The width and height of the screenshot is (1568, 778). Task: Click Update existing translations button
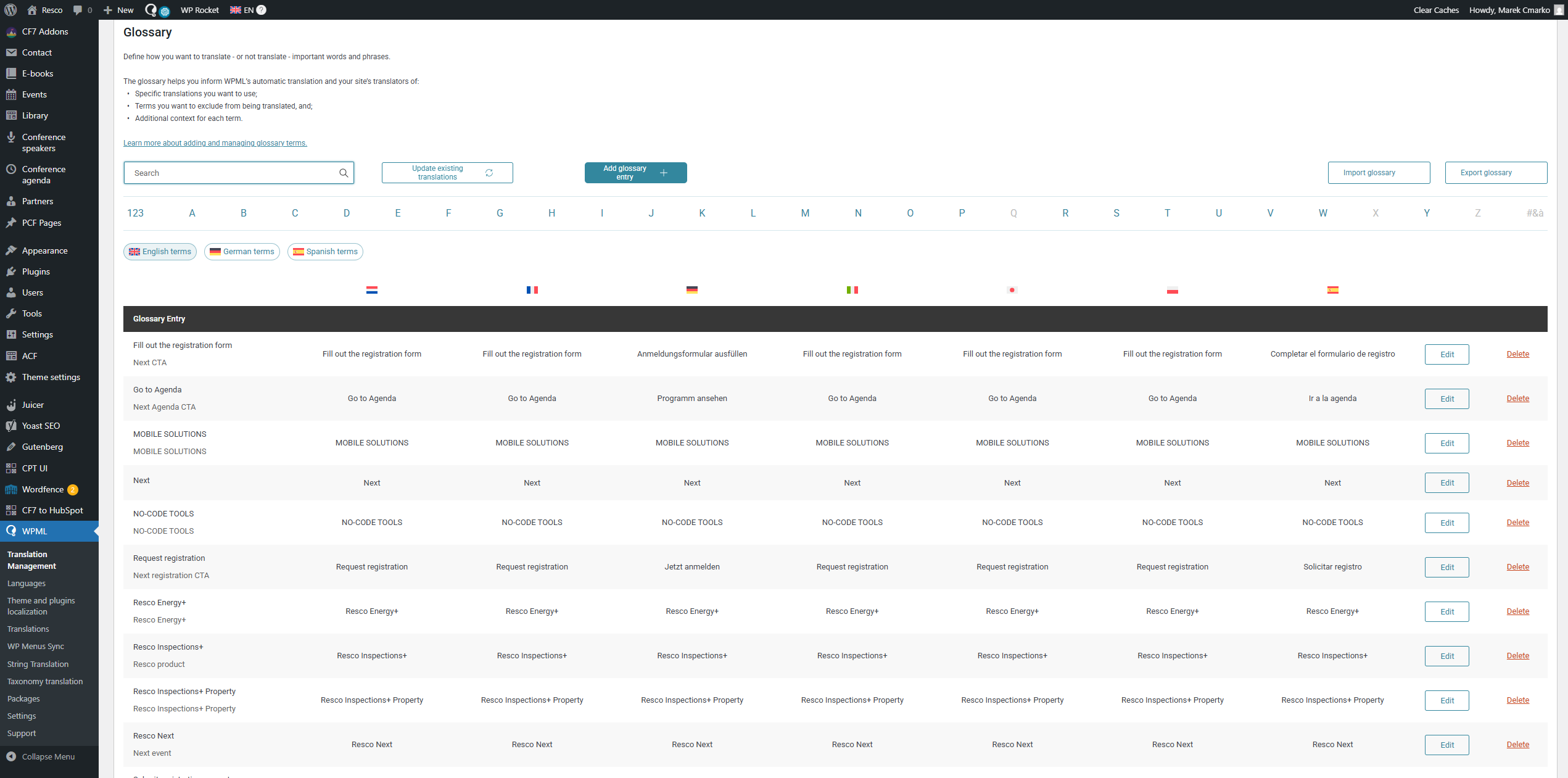pyautogui.click(x=447, y=173)
